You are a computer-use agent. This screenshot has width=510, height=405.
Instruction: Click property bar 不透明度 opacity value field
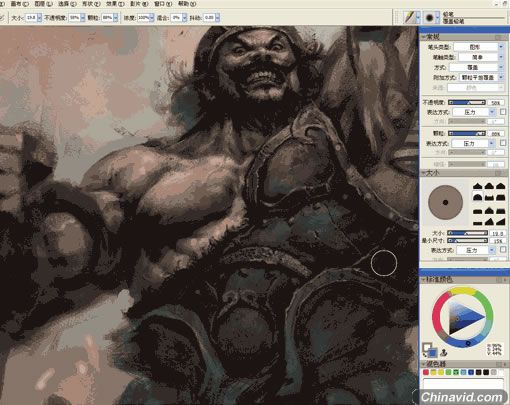pos(74,18)
